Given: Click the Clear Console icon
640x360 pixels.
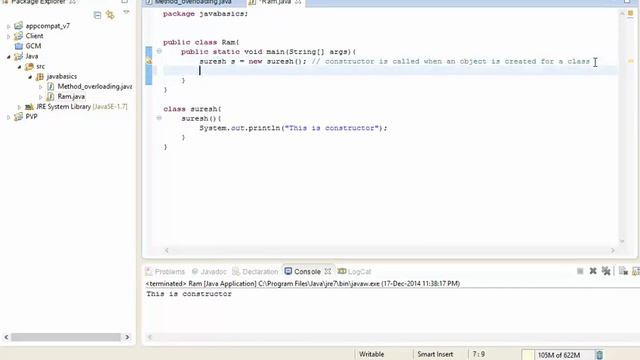Looking at the screenshot, I should pos(623,271).
